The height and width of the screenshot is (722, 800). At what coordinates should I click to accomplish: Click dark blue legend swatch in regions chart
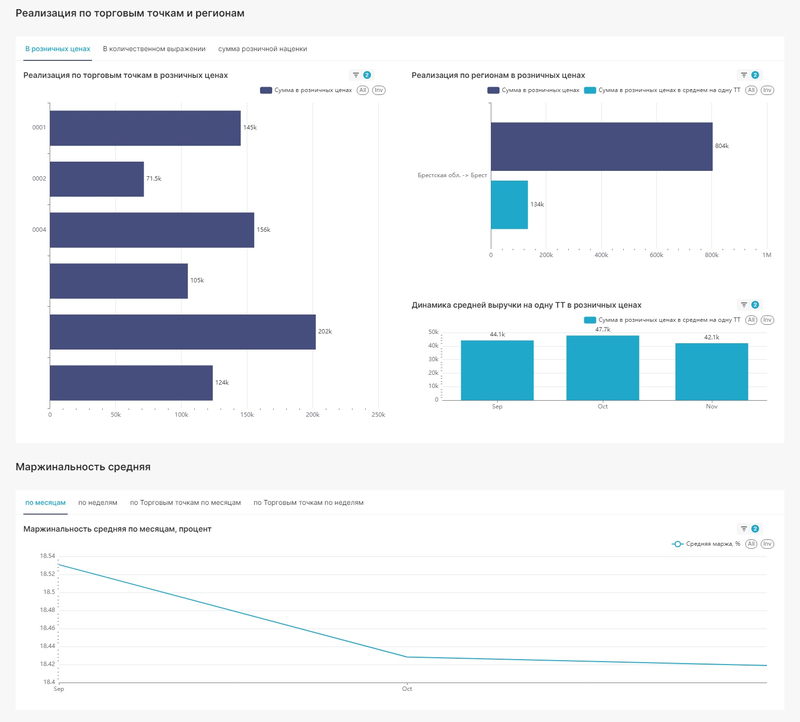pyautogui.click(x=494, y=90)
